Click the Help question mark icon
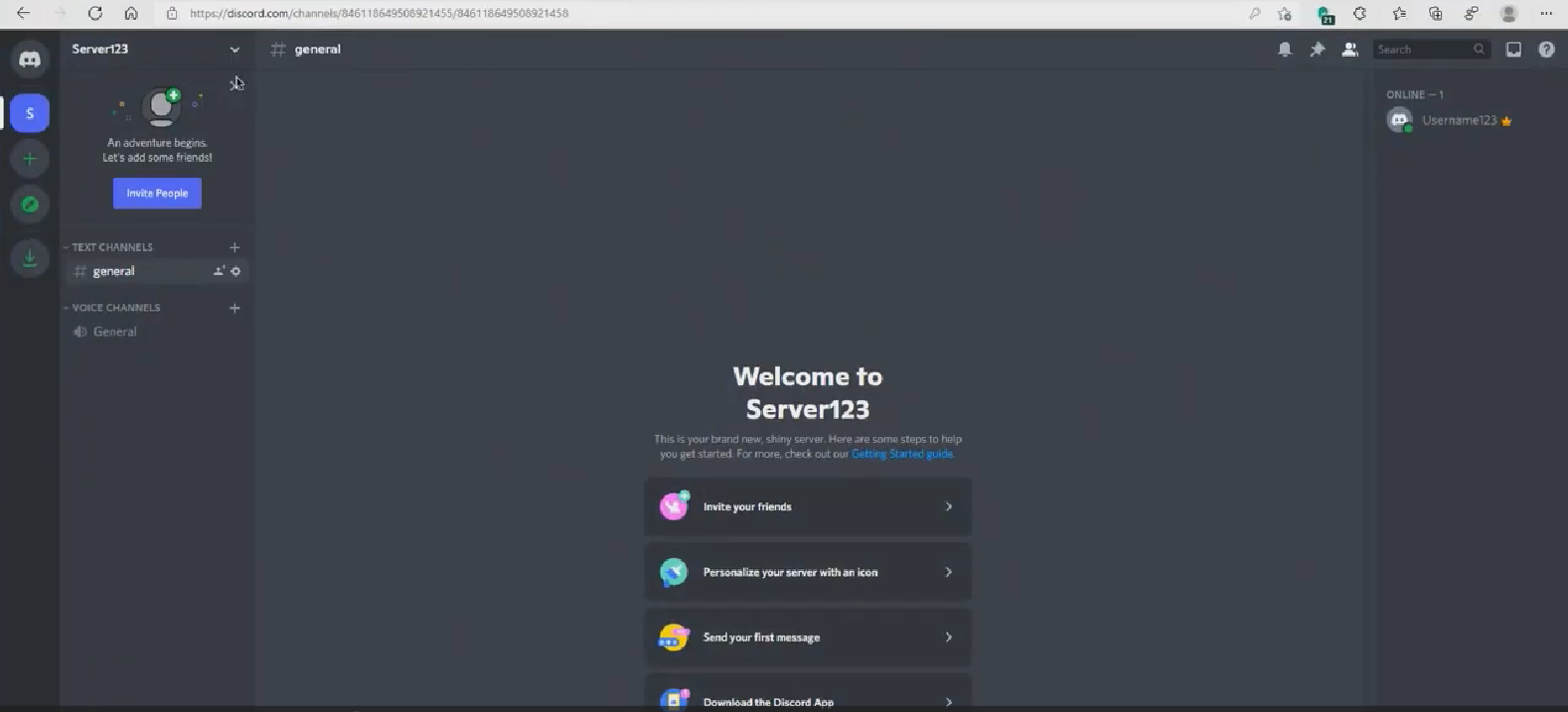 click(1546, 50)
